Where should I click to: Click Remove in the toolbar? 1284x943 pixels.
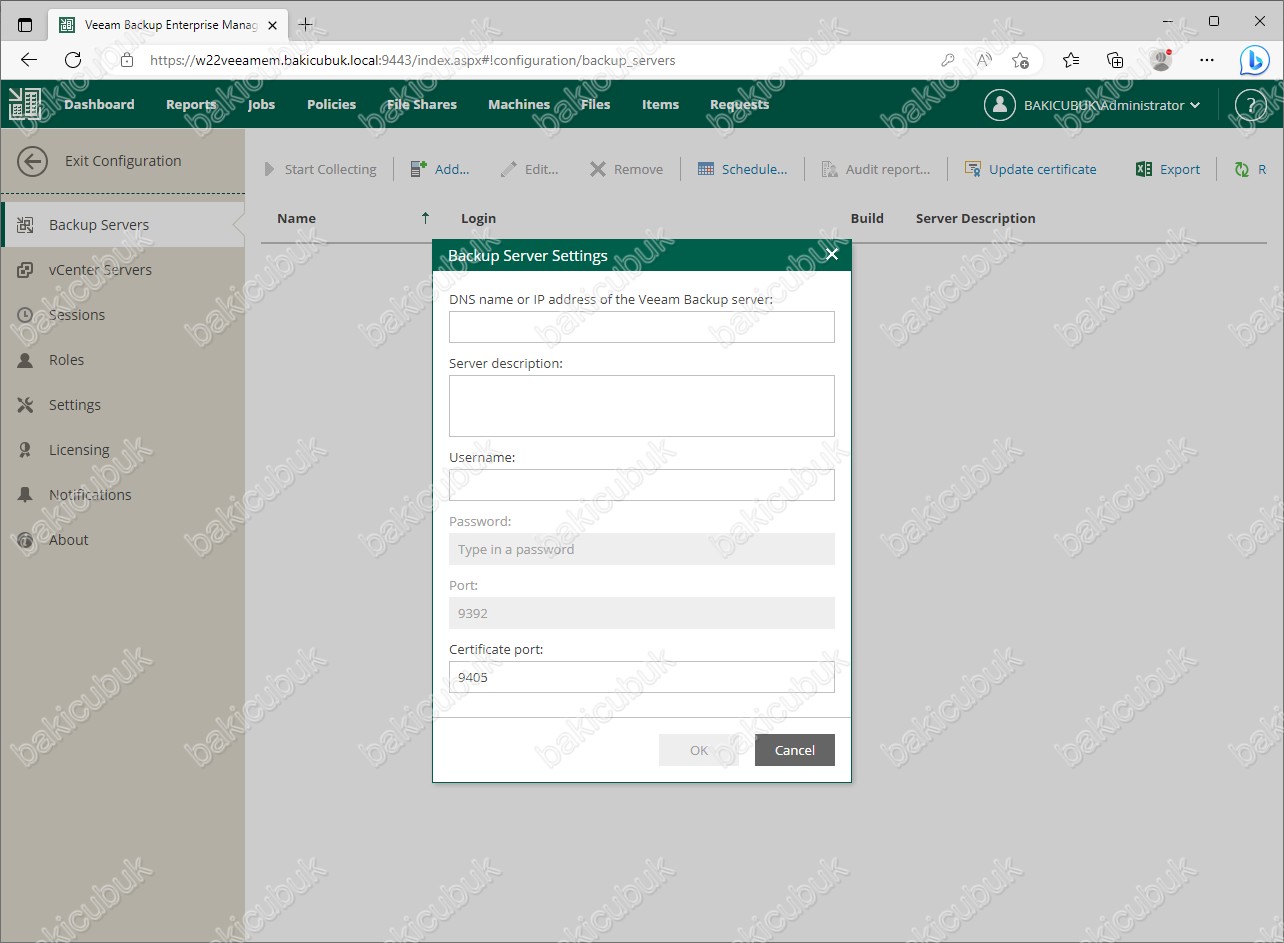tap(626, 169)
